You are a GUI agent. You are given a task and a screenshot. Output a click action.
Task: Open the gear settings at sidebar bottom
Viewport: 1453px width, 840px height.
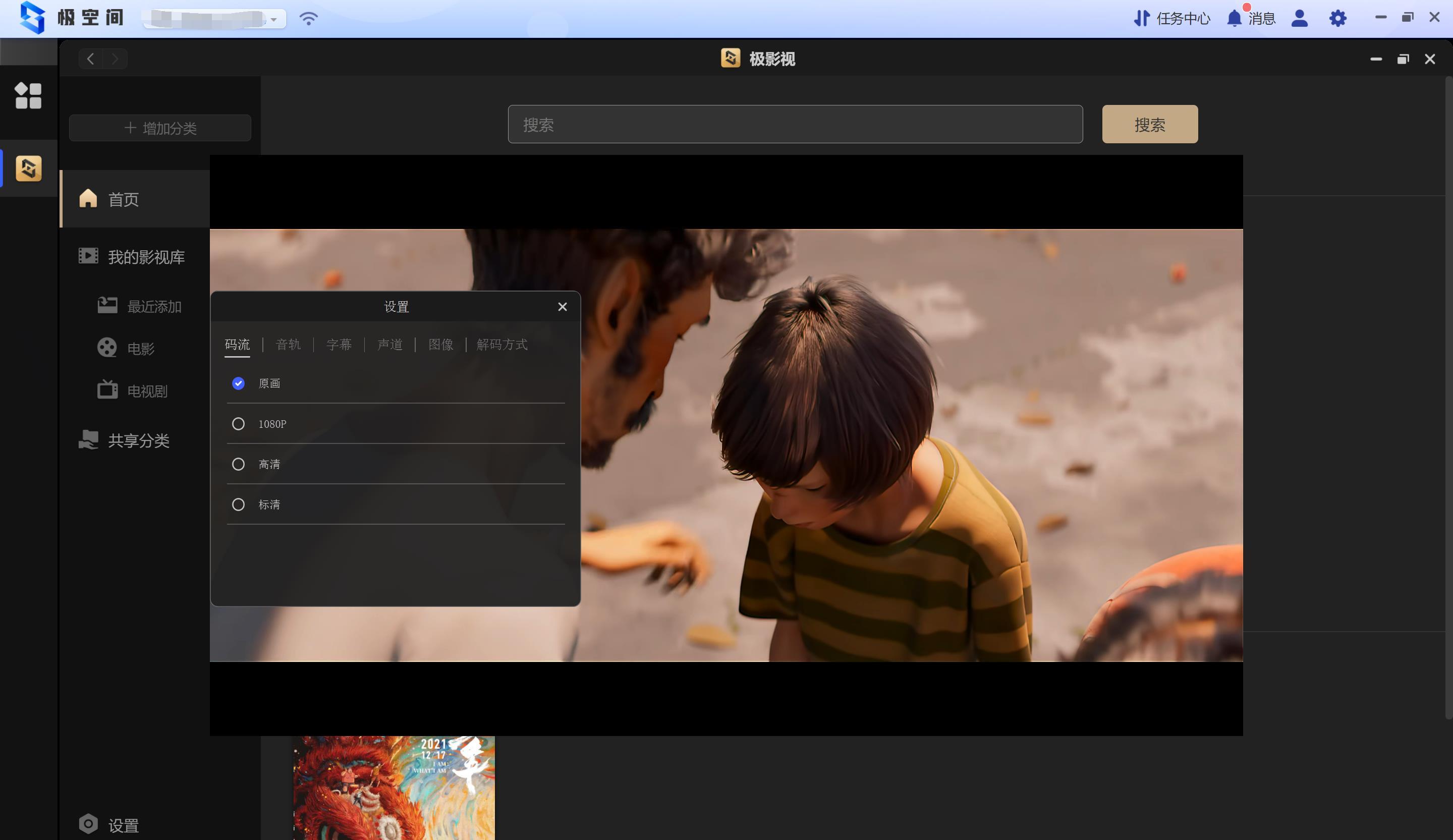pyautogui.click(x=88, y=824)
